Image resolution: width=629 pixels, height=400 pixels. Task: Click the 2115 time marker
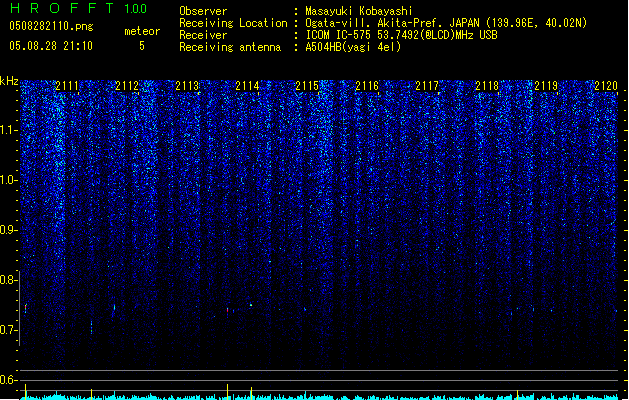tap(307, 86)
